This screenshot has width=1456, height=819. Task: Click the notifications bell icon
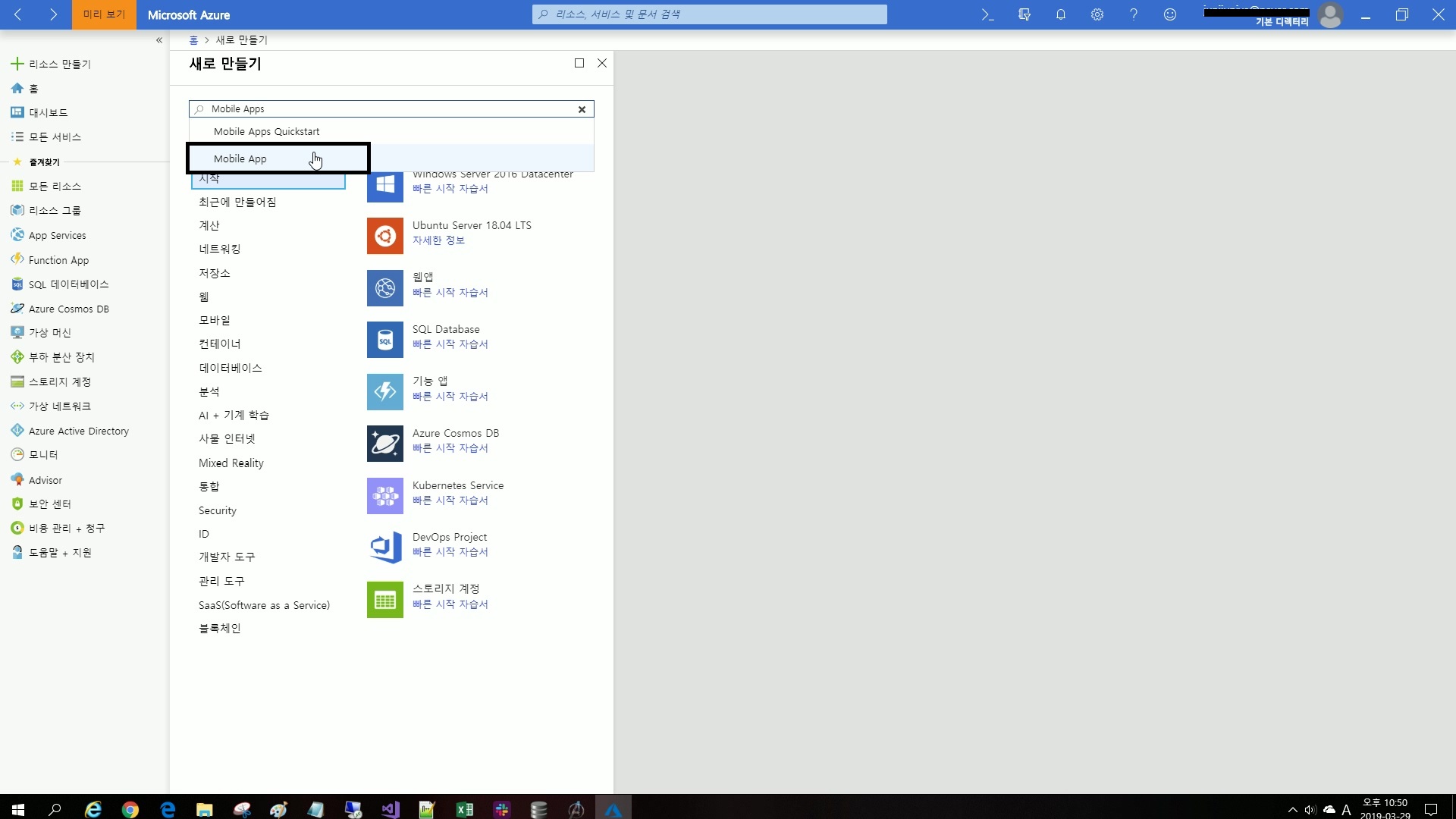coord(1061,14)
